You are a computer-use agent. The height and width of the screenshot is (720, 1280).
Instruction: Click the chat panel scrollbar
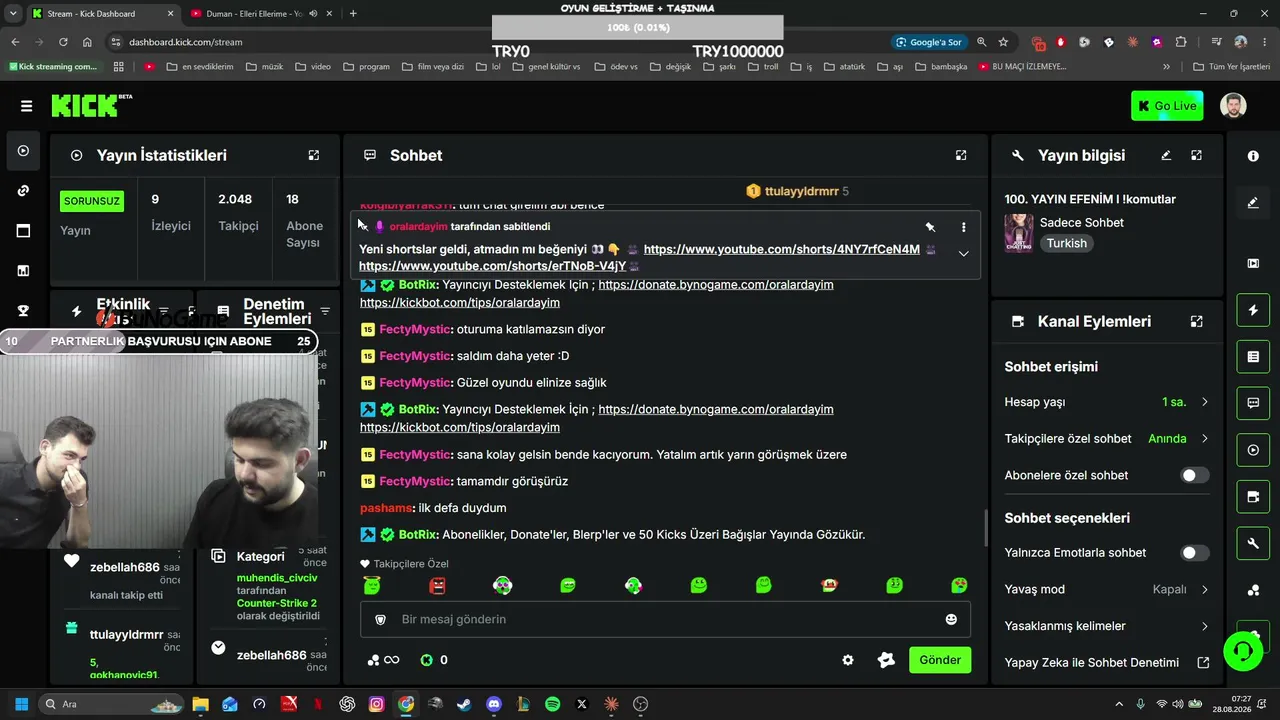tap(986, 528)
